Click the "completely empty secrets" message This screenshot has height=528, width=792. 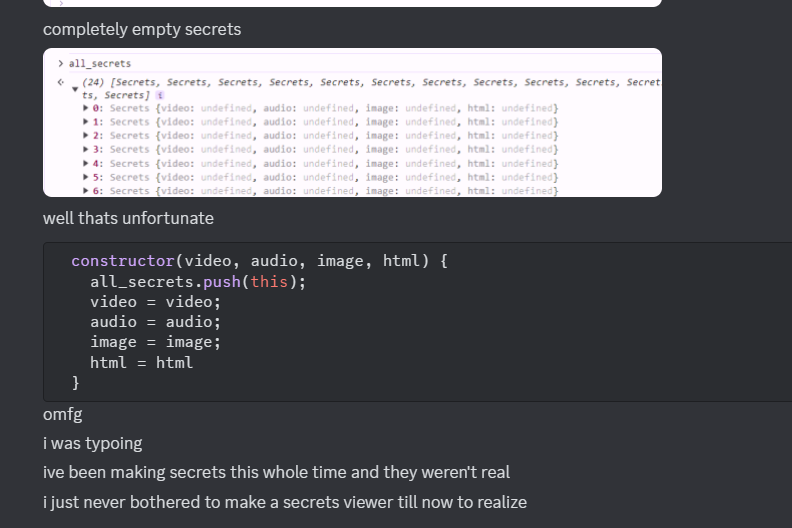[142, 29]
